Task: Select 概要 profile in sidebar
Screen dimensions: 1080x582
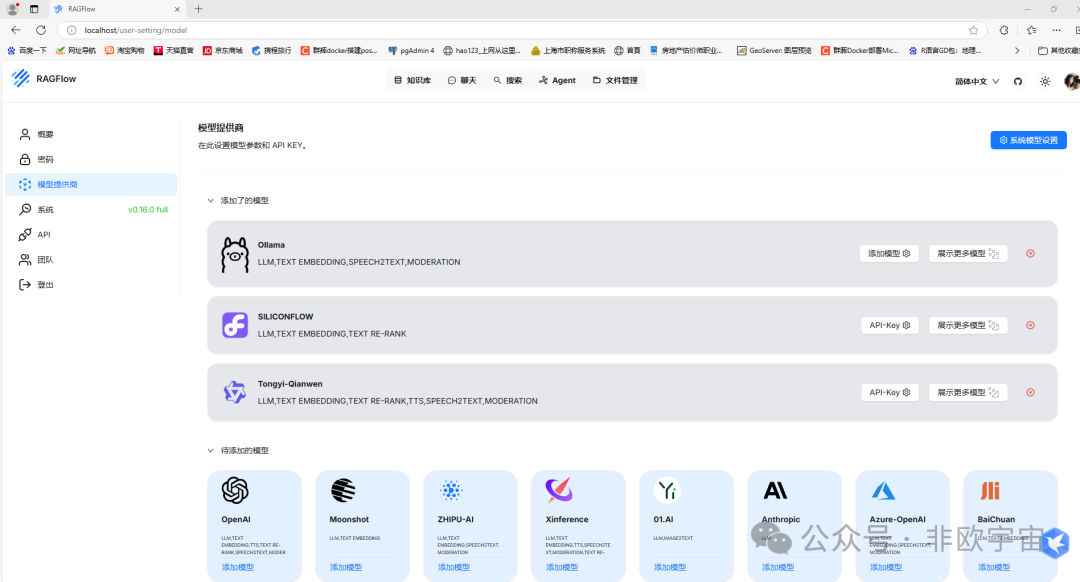Action: (x=91, y=134)
